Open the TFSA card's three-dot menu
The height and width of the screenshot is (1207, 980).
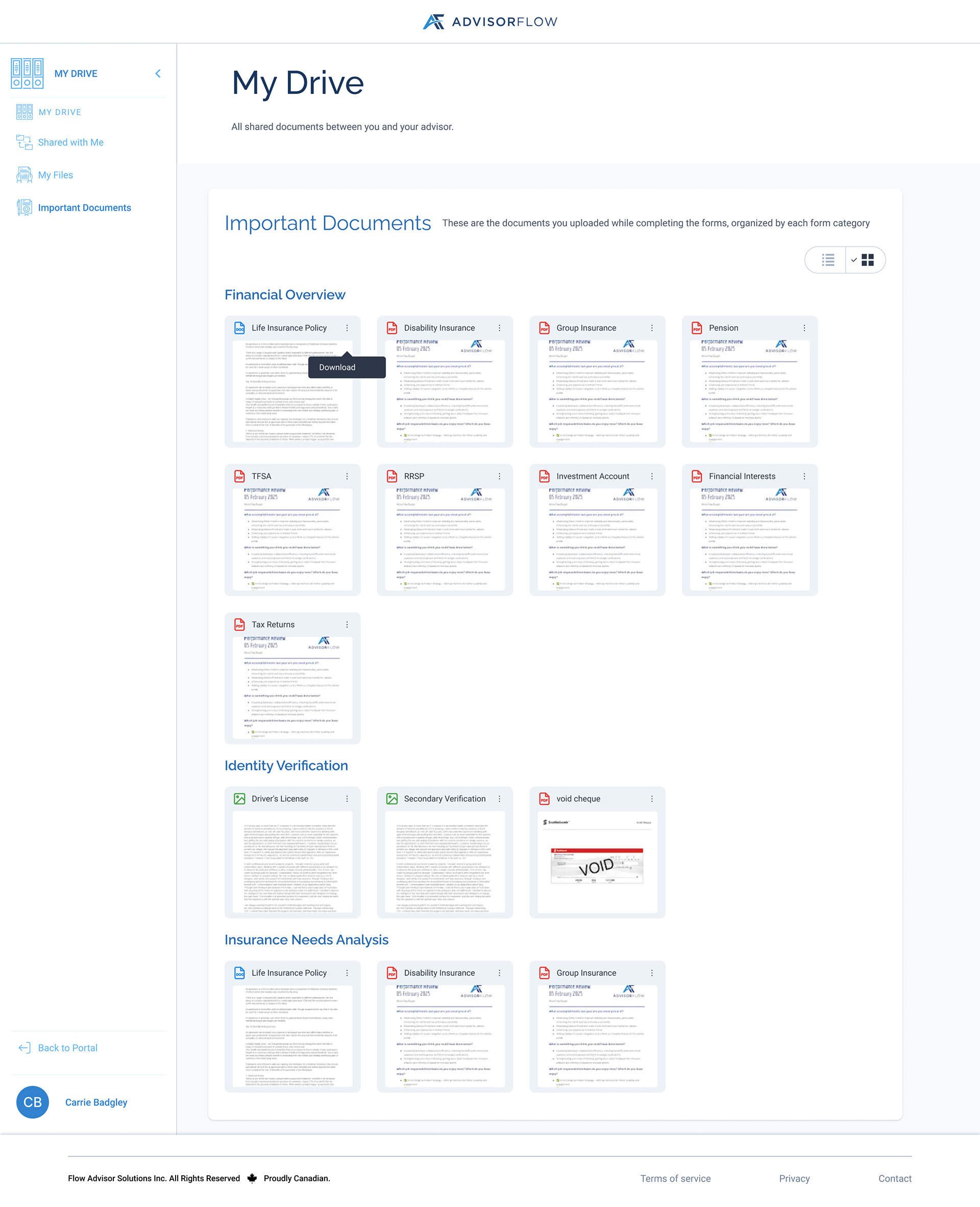(347, 476)
